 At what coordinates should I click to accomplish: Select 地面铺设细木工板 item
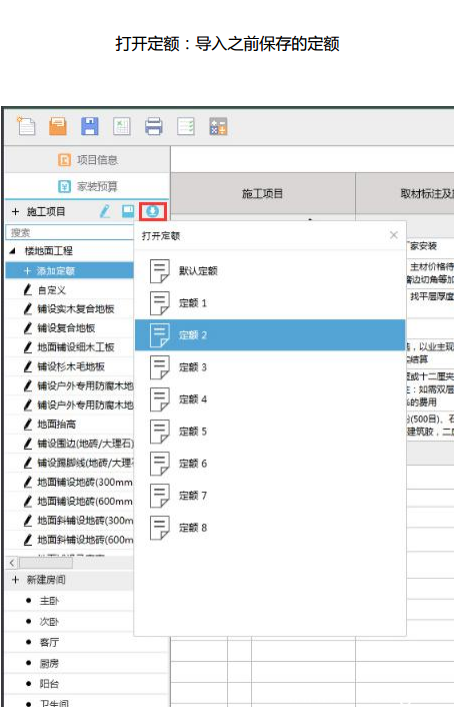tap(75, 347)
